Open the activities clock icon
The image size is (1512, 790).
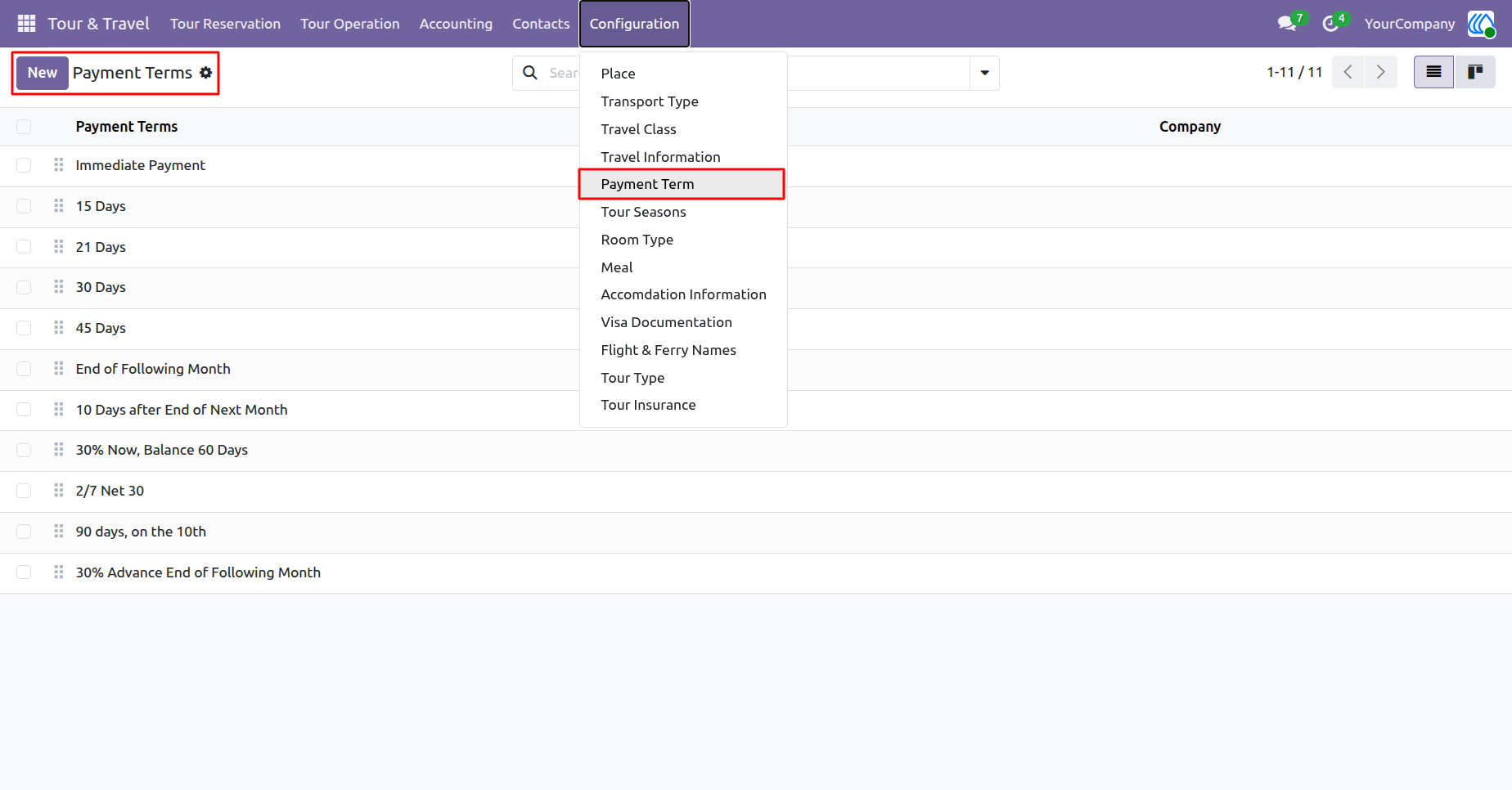point(1330,24)
